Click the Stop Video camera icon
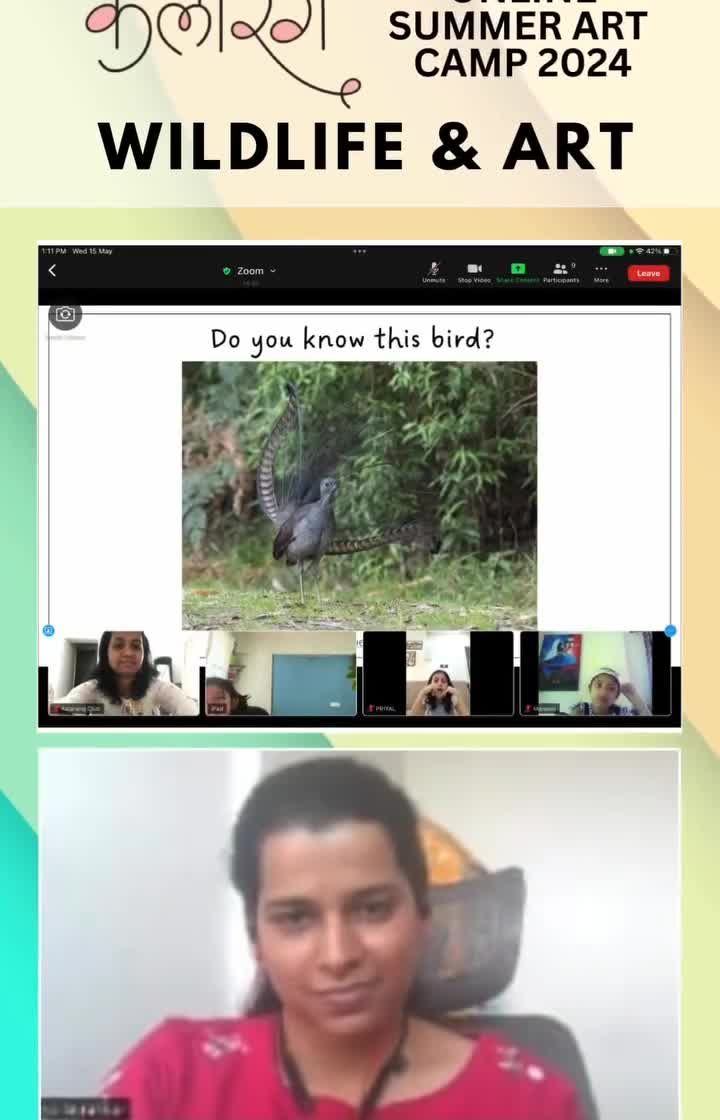 [474, 270]
